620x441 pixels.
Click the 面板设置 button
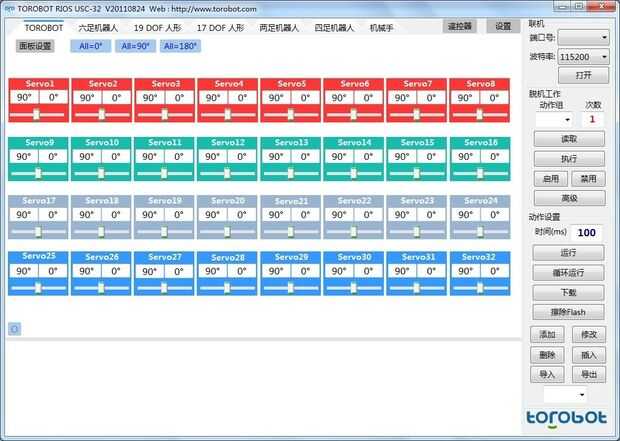pos(35,46)
